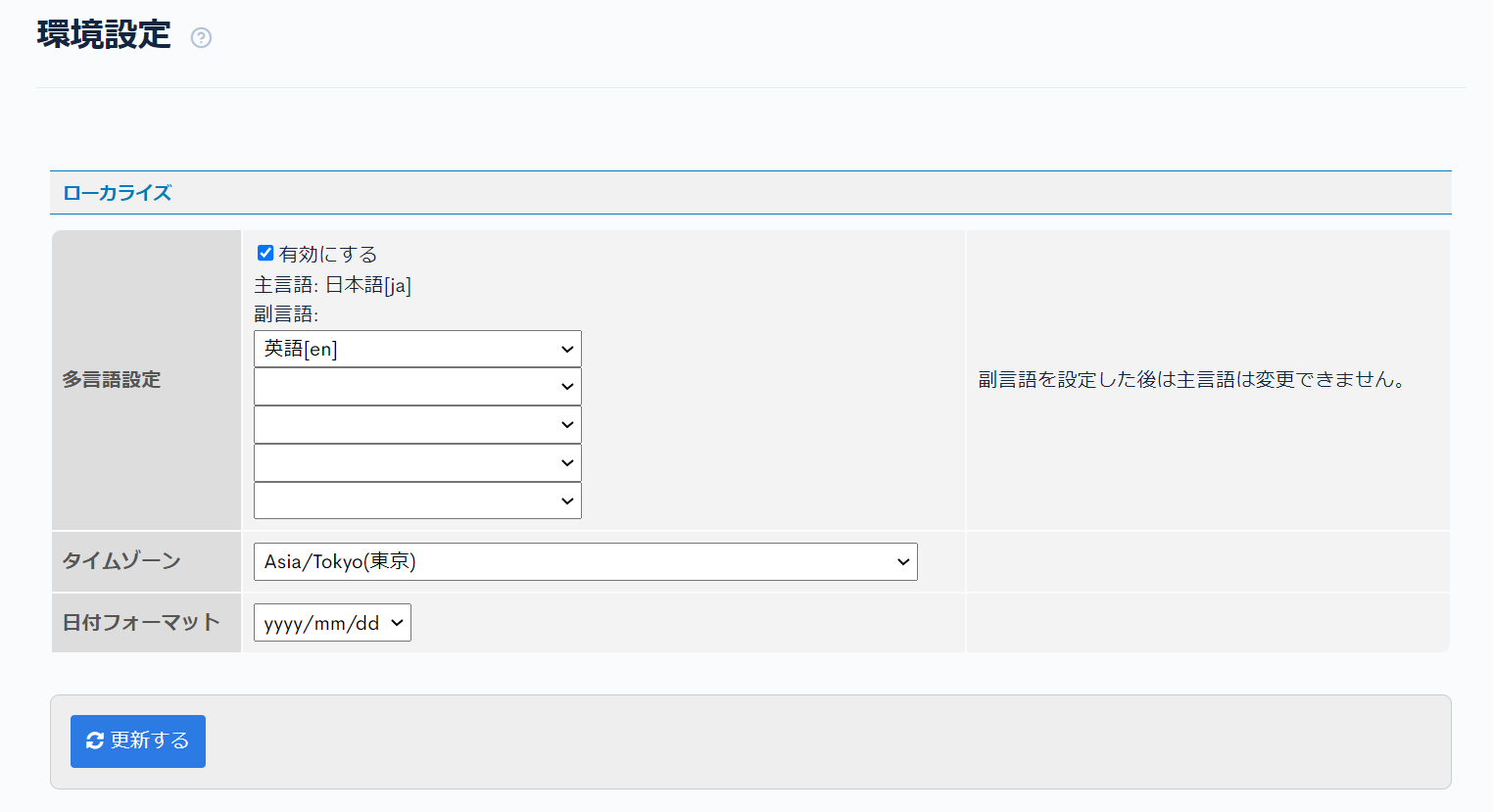Image resolution: width=1493 pixels, height=812 pixels.
Task: Click the 主言語 日本語[ja] text
Action: pos(333,285)
